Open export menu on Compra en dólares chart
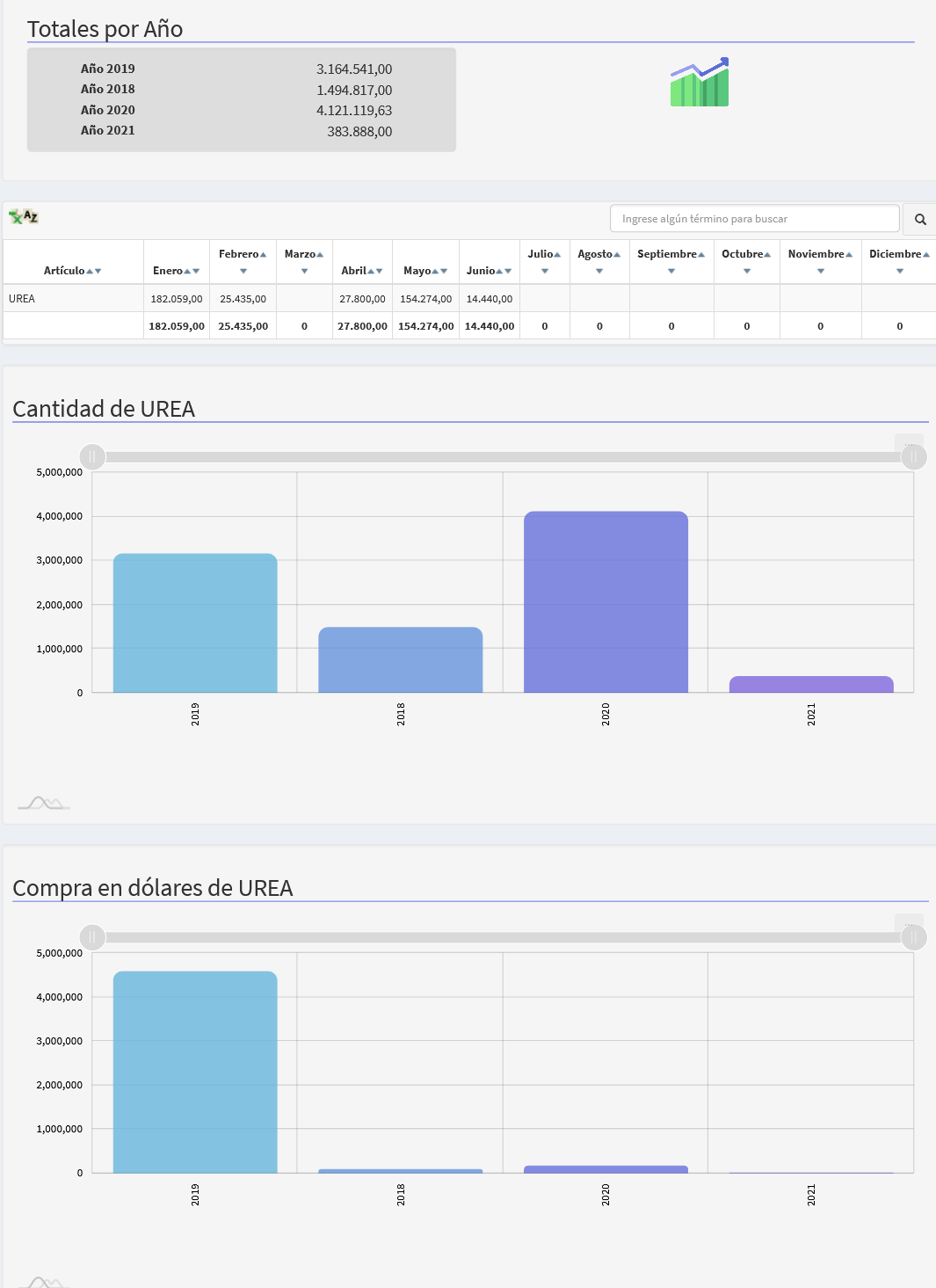 [909, 924]
